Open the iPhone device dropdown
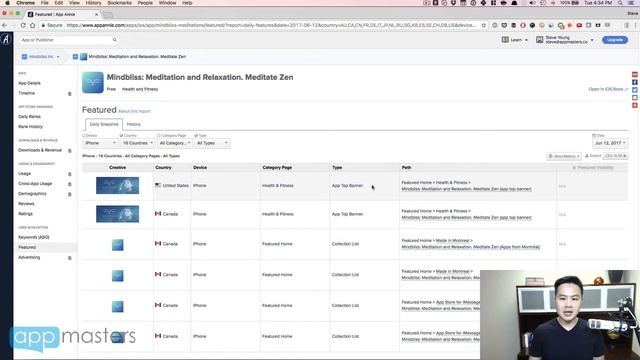Screen dimensions: 640x360 point(100,143)
